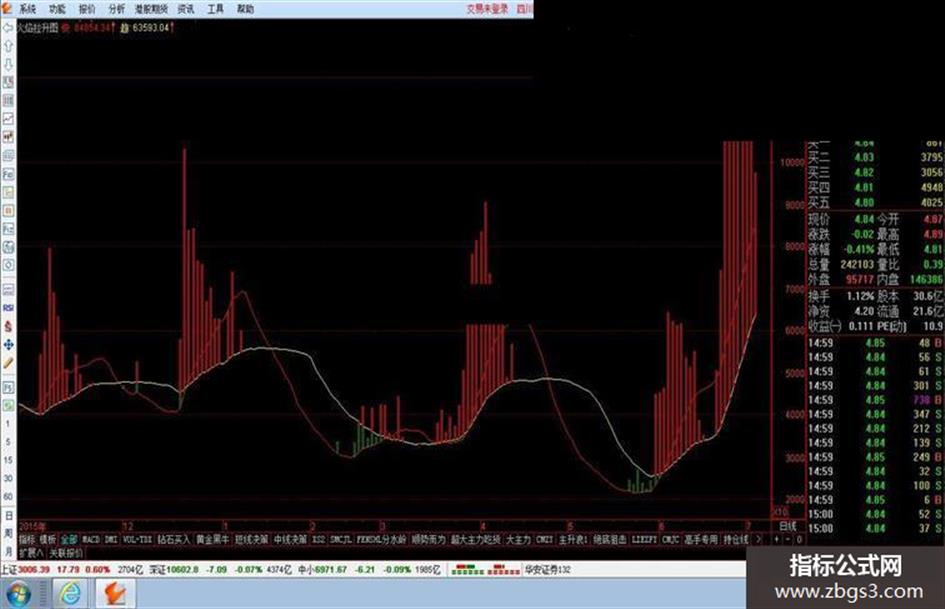Click the green icon below F5 in the sidebar
This screenshot has width=945, height=609.
[8, 405]
